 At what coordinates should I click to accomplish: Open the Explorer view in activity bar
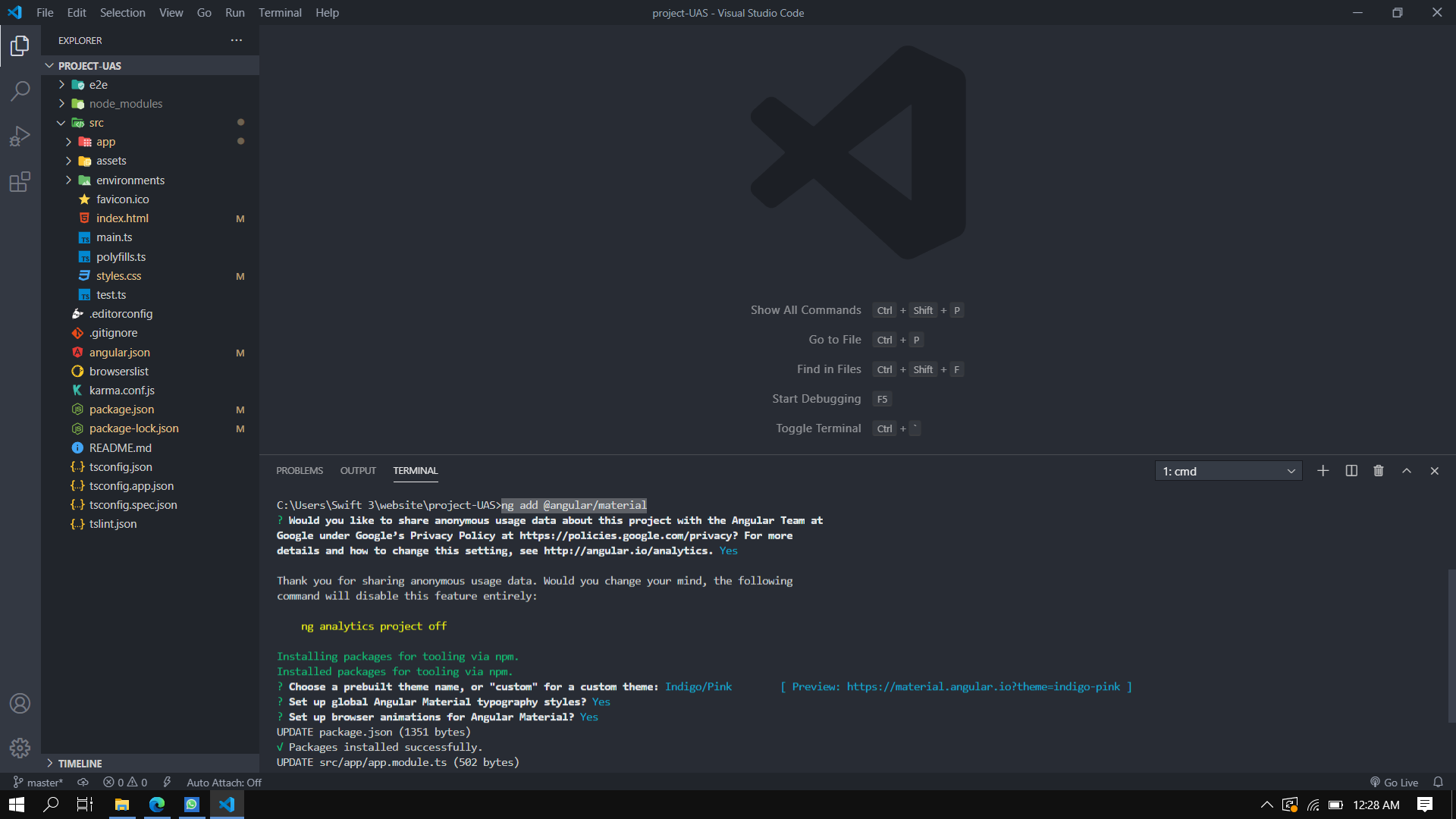coord(20,46)
